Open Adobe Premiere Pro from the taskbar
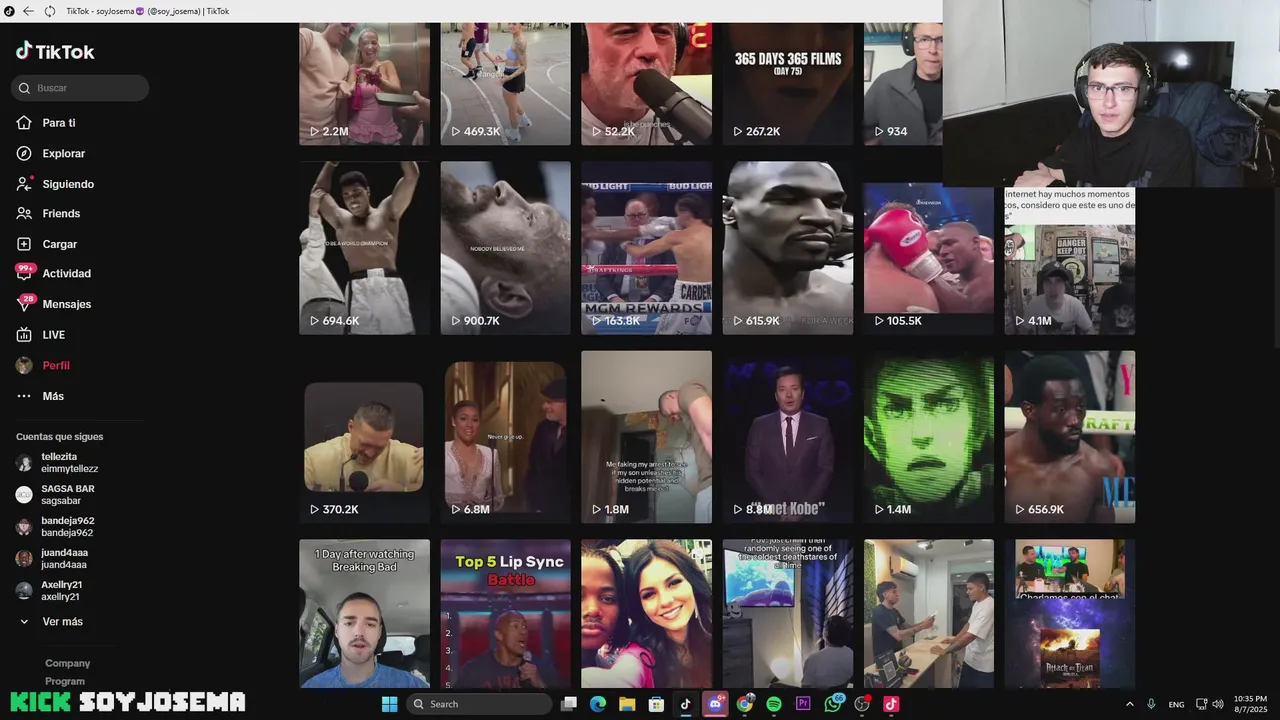Image resolution: width=1280 pixels, height=720 pixels. (x=803, y=704)
